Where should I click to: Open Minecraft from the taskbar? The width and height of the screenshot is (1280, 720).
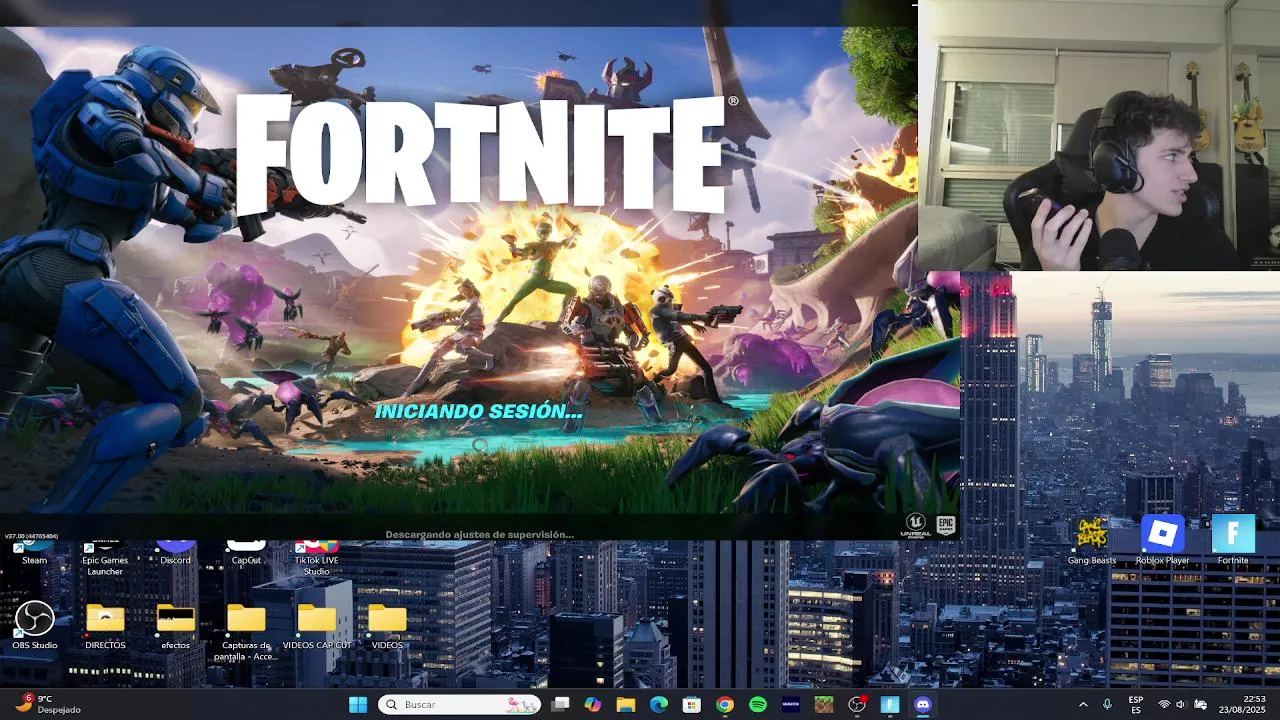823,704
